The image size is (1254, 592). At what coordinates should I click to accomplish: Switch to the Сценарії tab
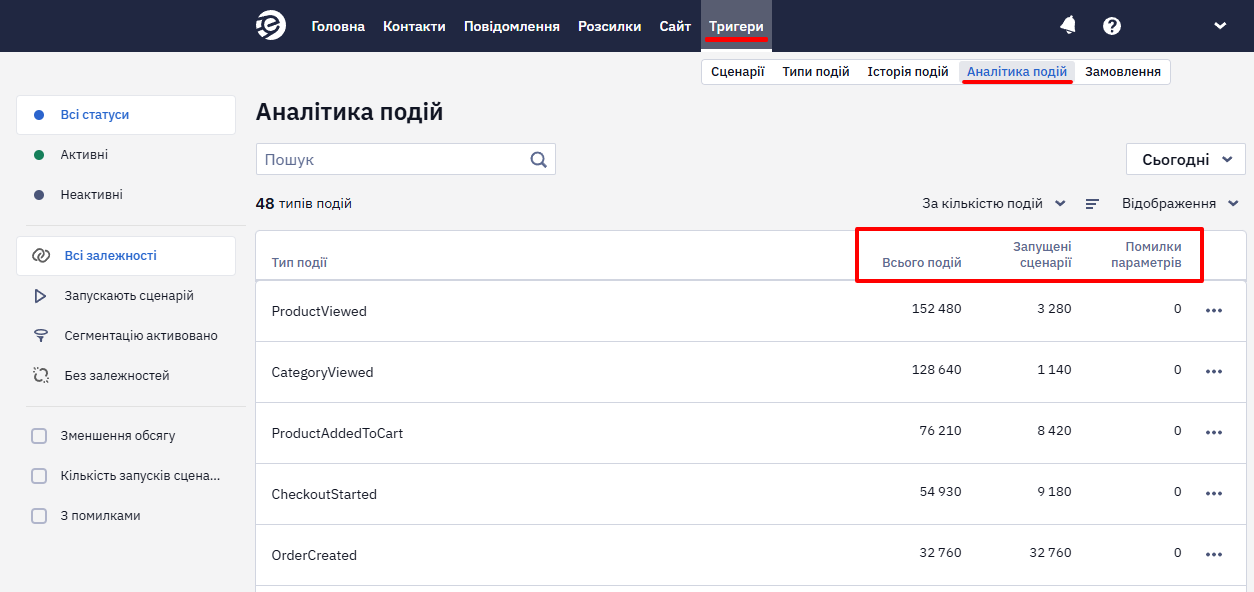pyautogui.click(x=738, y=72)
